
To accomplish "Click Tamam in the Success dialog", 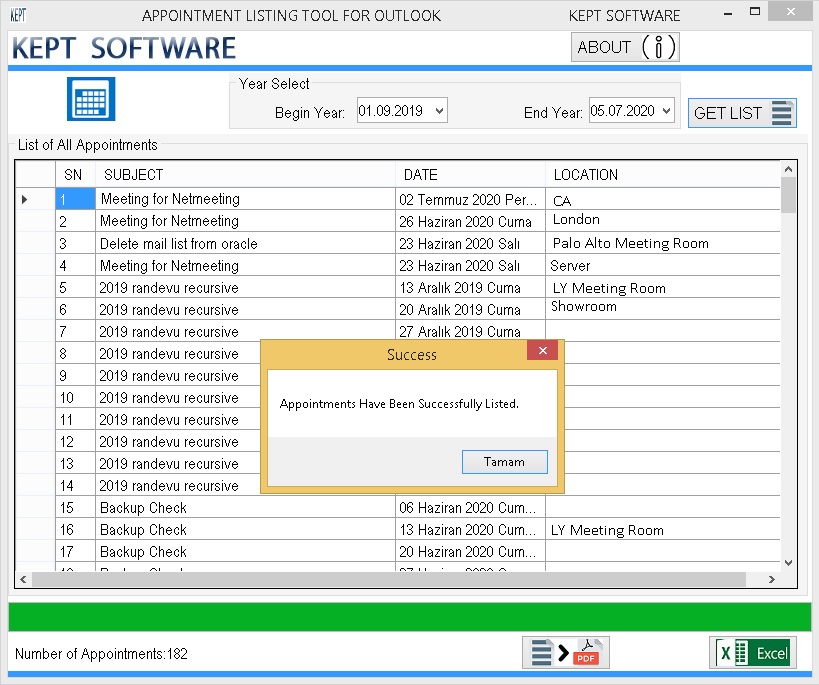I will (x=505, y=462).
